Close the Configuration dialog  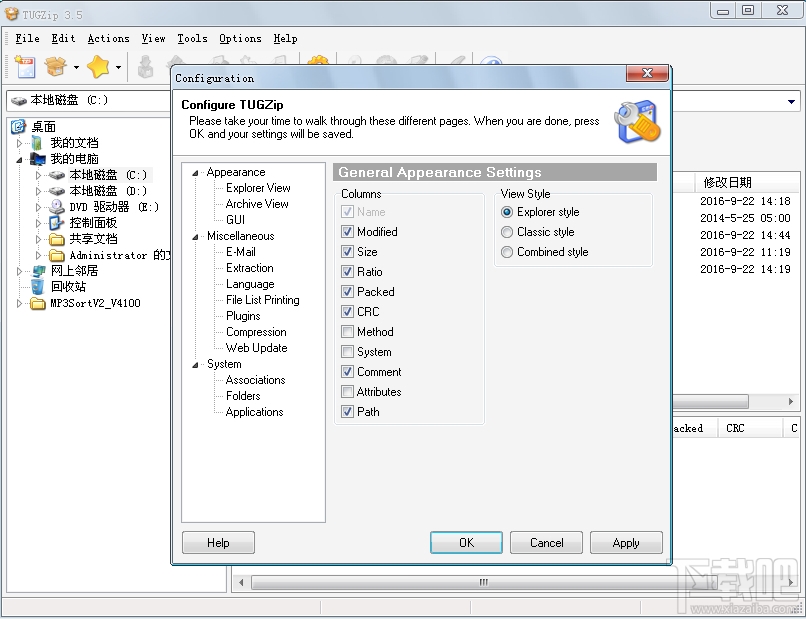(x=647, y=74)
